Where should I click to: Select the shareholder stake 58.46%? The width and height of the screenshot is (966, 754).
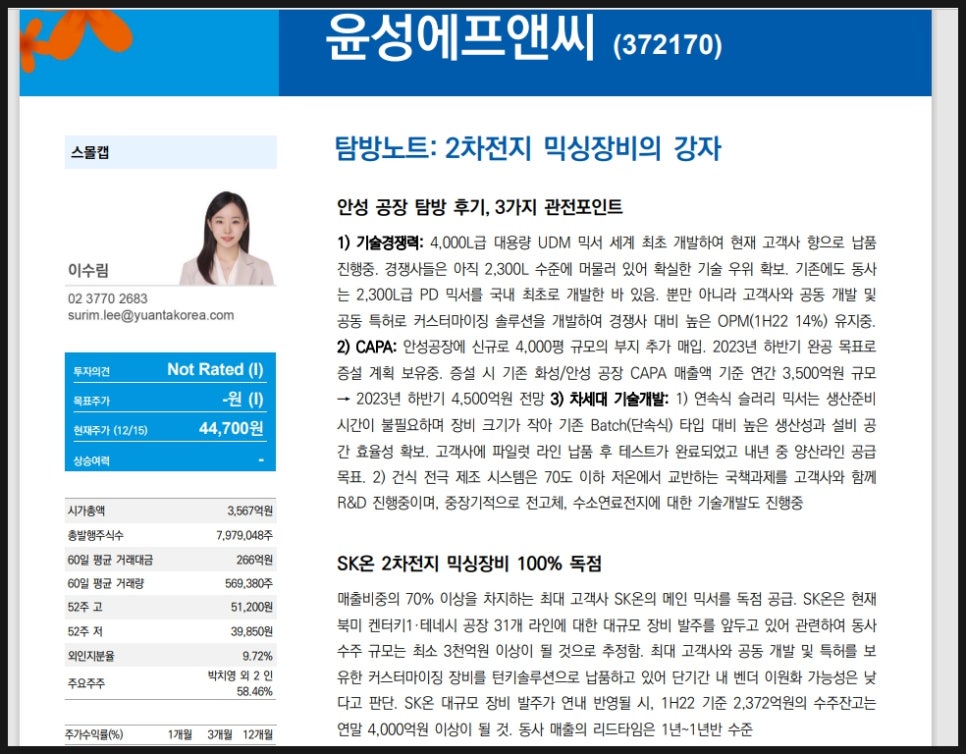click(254, 692)
